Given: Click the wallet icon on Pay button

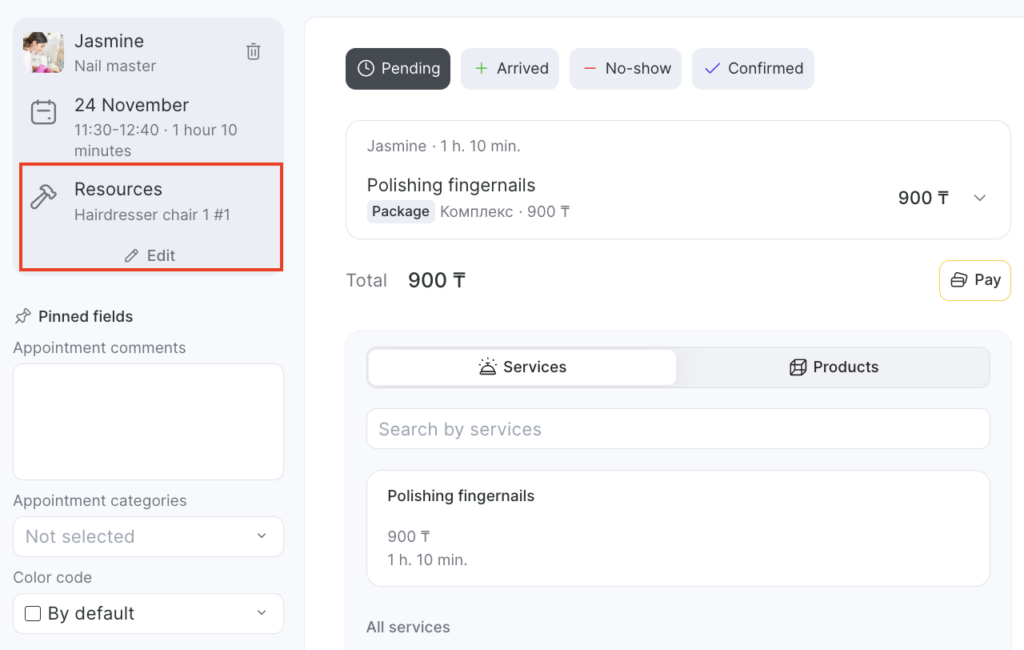Looking at the screenshot, I should [x=958, y=280].
